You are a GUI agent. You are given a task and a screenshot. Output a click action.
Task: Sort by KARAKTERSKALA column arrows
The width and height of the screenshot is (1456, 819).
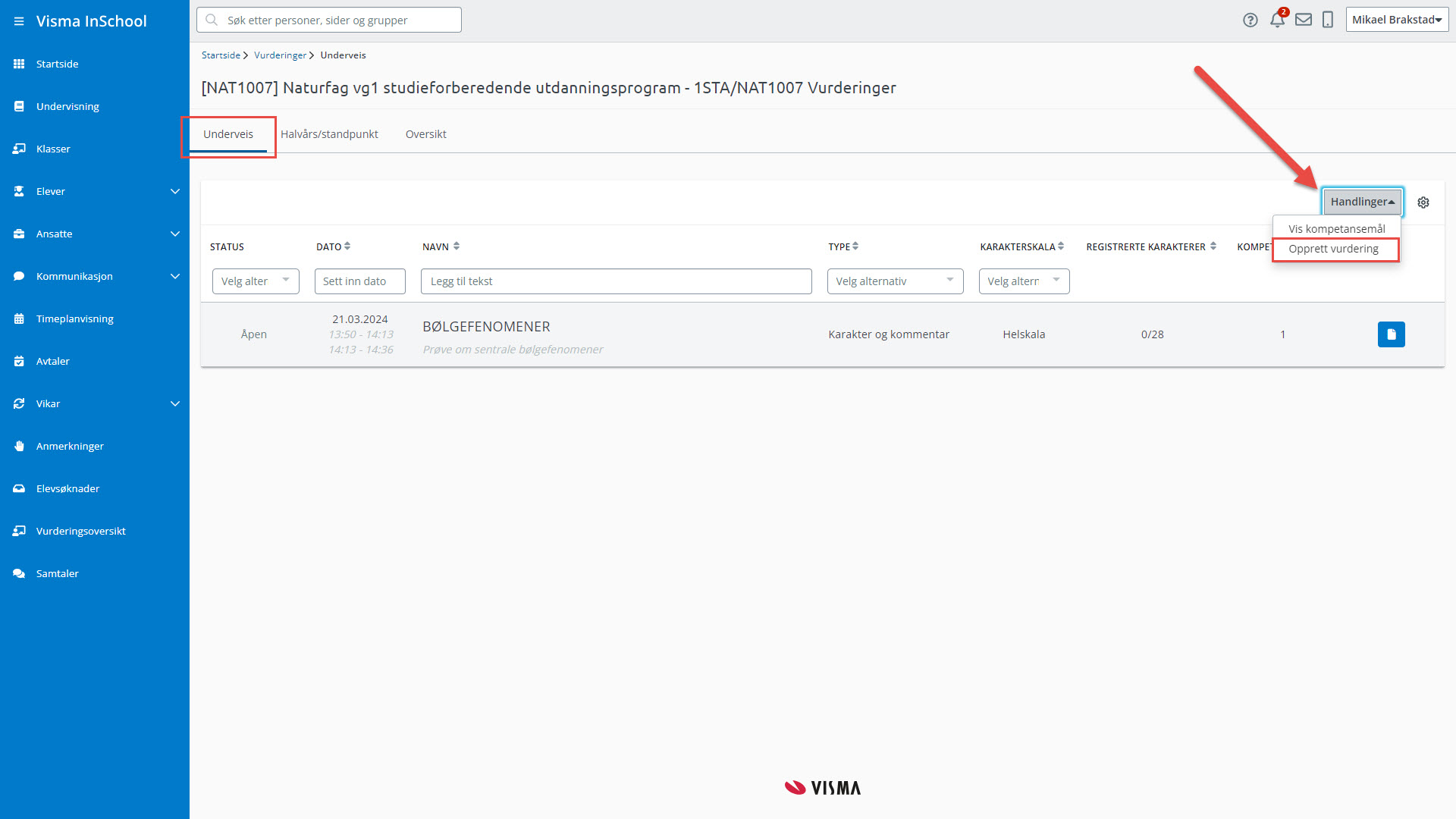[1061, 246]
